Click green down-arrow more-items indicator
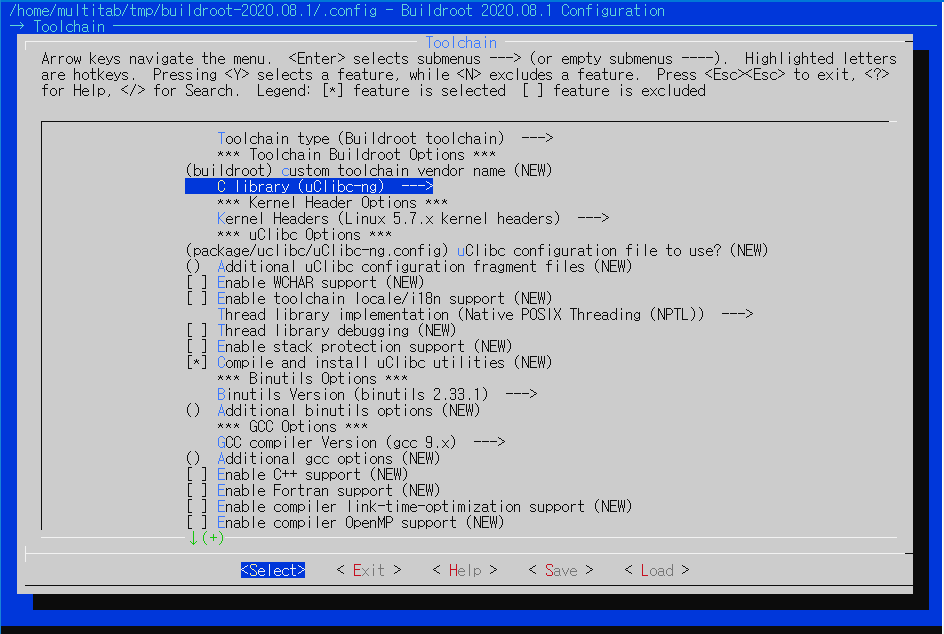Screen dimensions: 944x634 pos(205,538)
